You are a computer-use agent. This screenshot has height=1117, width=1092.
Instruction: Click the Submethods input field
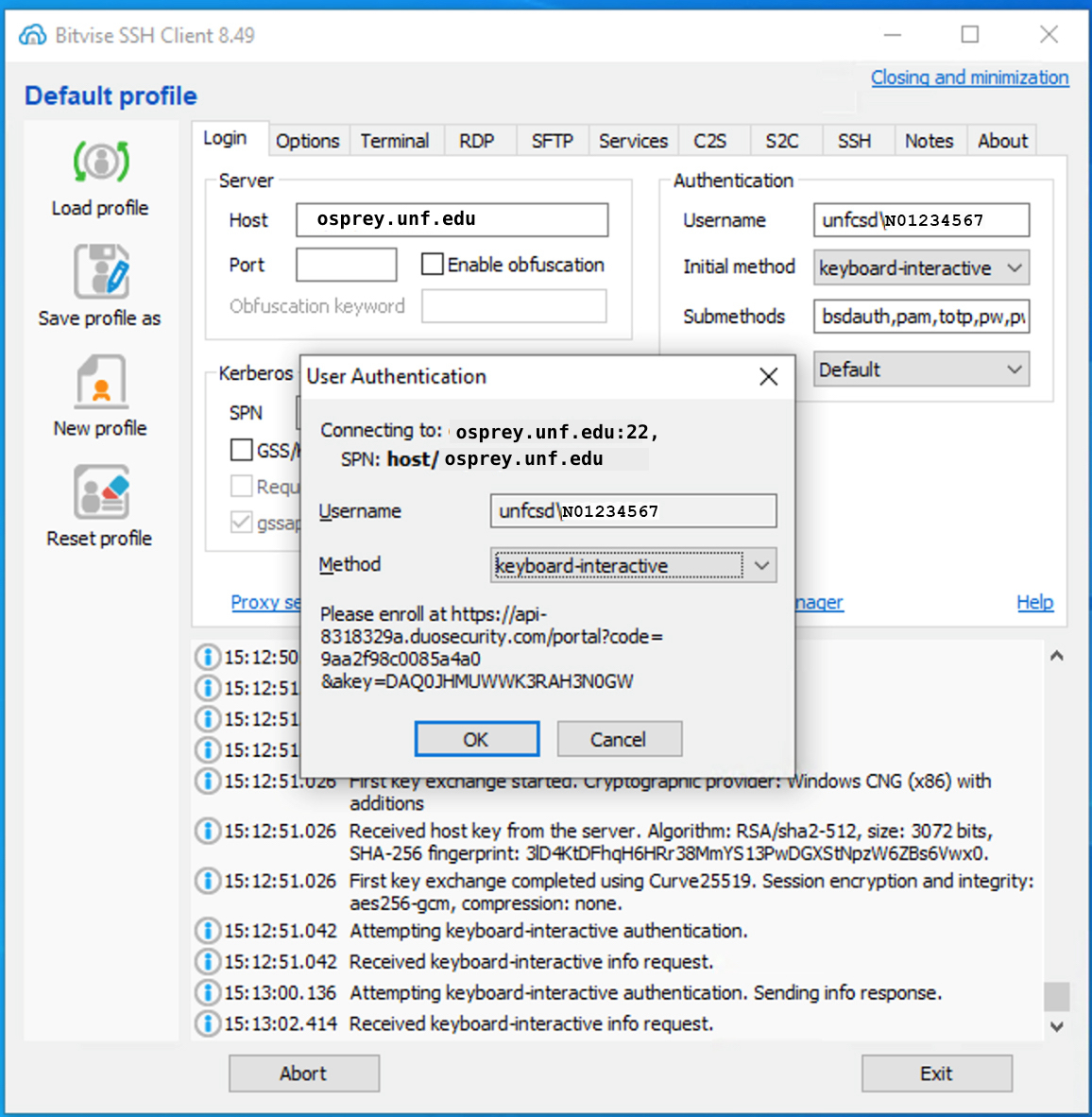click(x=921, y=317)
